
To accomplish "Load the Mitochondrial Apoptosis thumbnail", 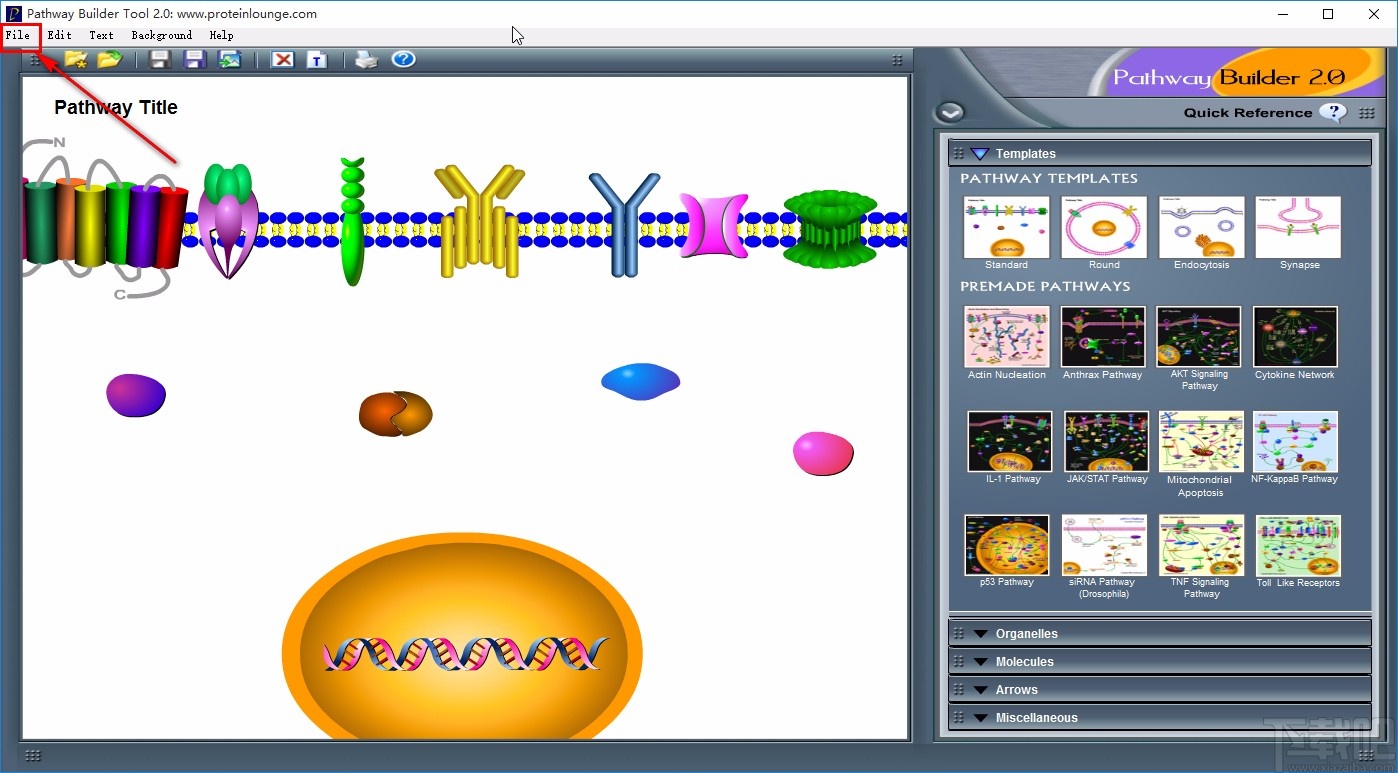I will pyautogui.click(x=1201, y=441).
